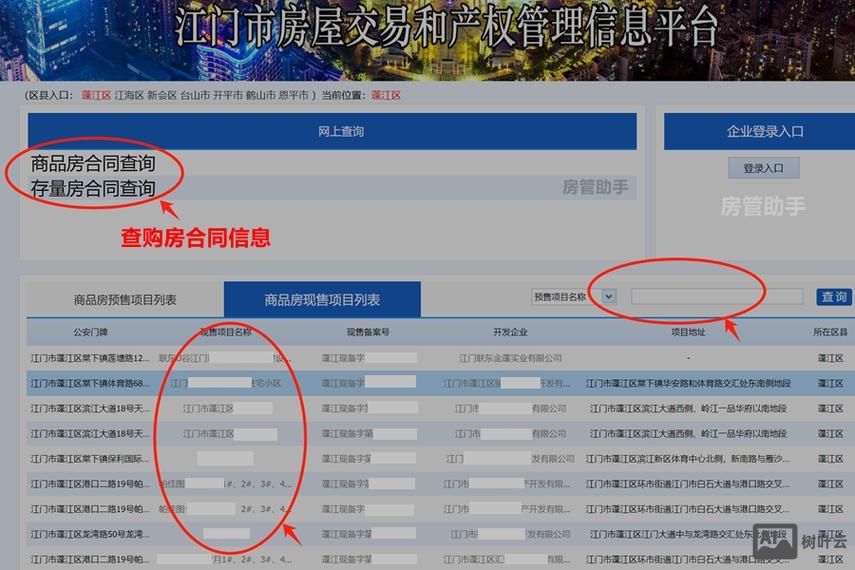Click developer 江门联东金蓬实业有限公司
Image resolution: width=855 pixels, height=570 pixels.
[x=510, y=358]
